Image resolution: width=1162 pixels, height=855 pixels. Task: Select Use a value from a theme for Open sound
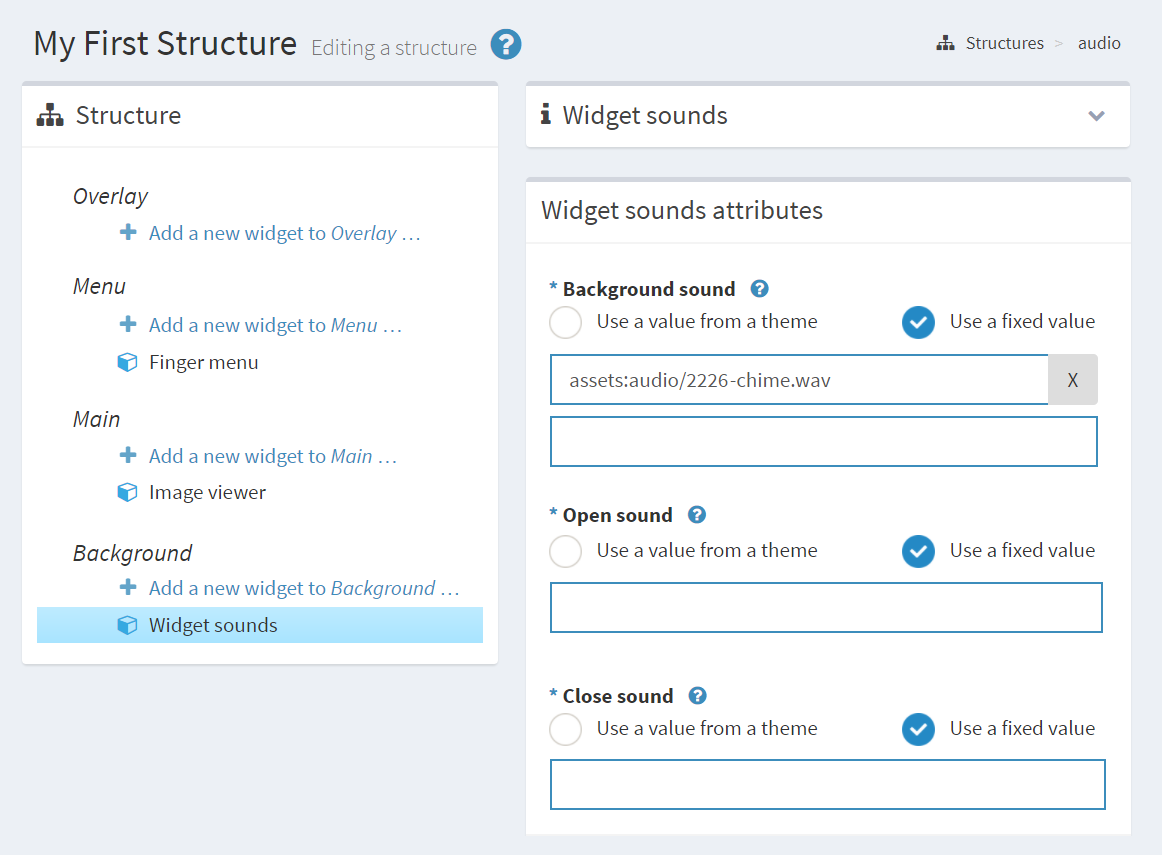pyautogui.click(x=565, y=551)
